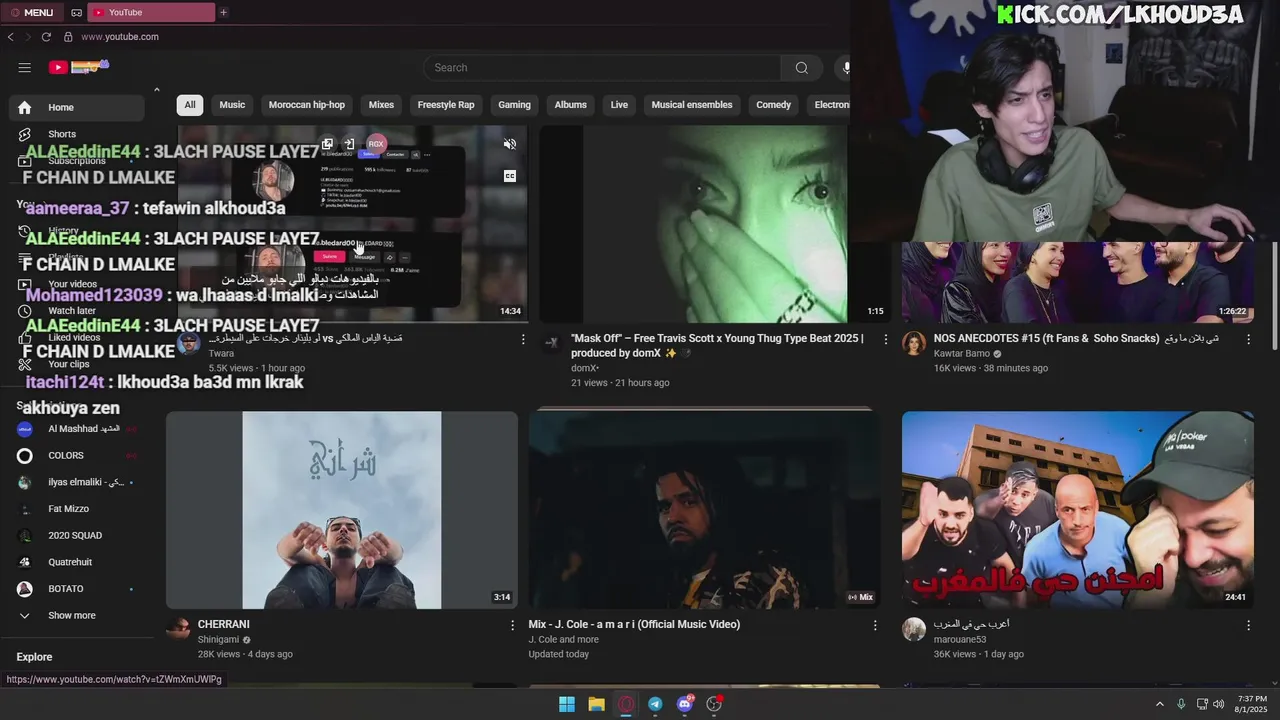Screen dimensions: 1280x720
Task: Open the CHERRANI video thumbnail
Action: coord(342,510)
